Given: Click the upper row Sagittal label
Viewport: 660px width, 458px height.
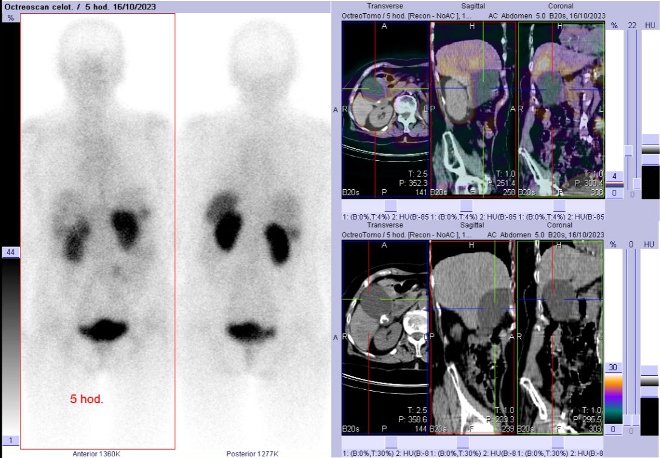Looking at the screenshot, I should pos(473,6).
